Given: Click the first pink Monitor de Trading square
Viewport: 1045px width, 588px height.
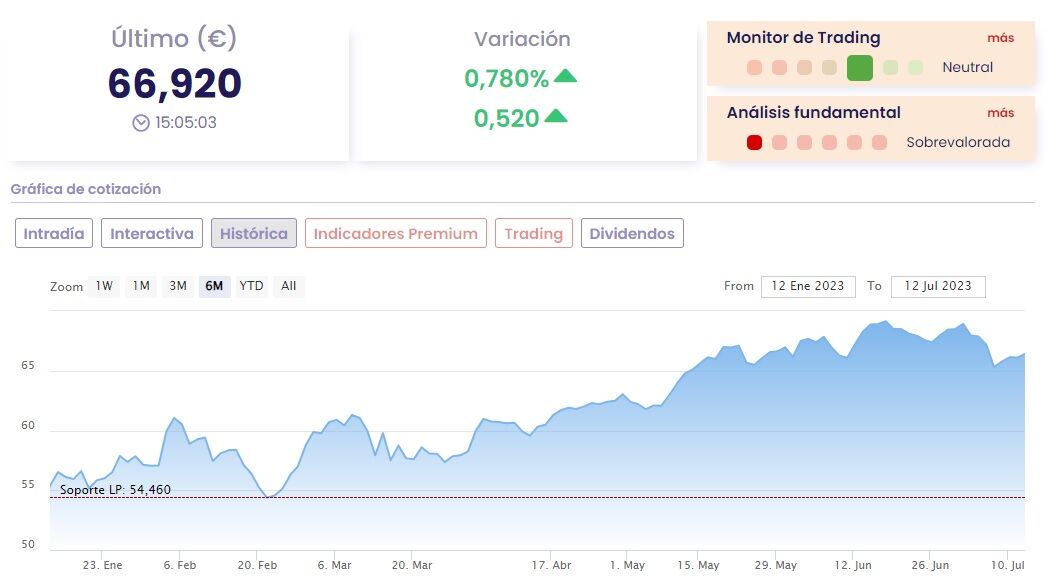Looking at the screenshot, I should (755, 68).
